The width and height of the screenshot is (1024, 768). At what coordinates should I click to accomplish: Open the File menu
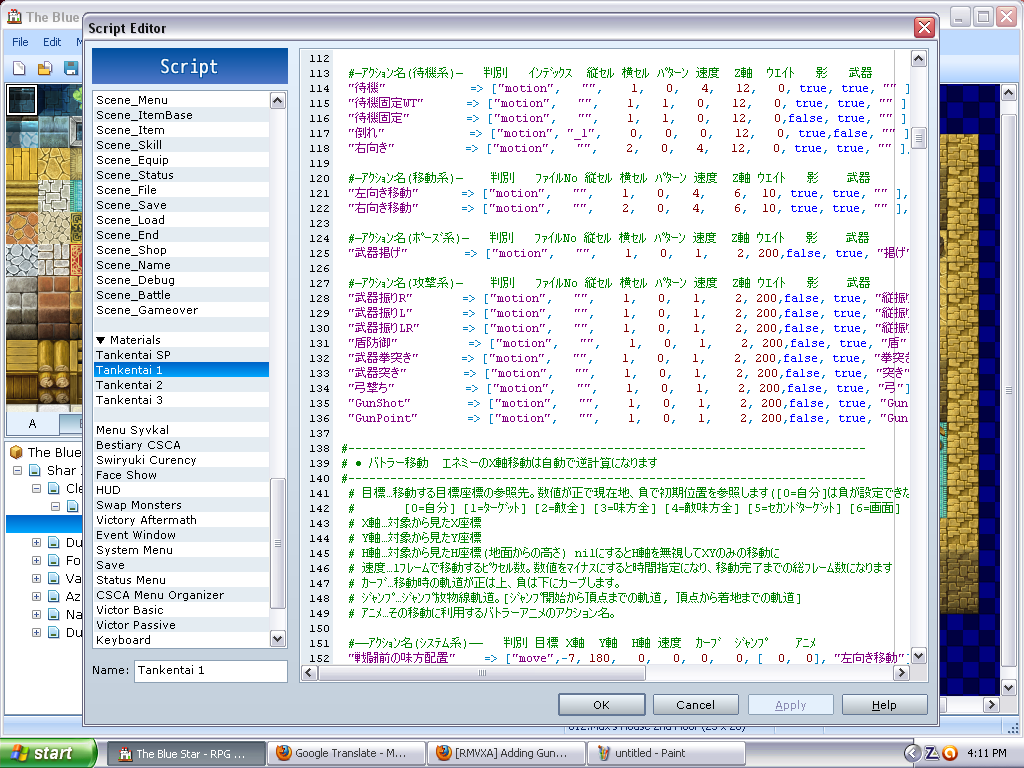pyautogui.click(x=20, y=42)
